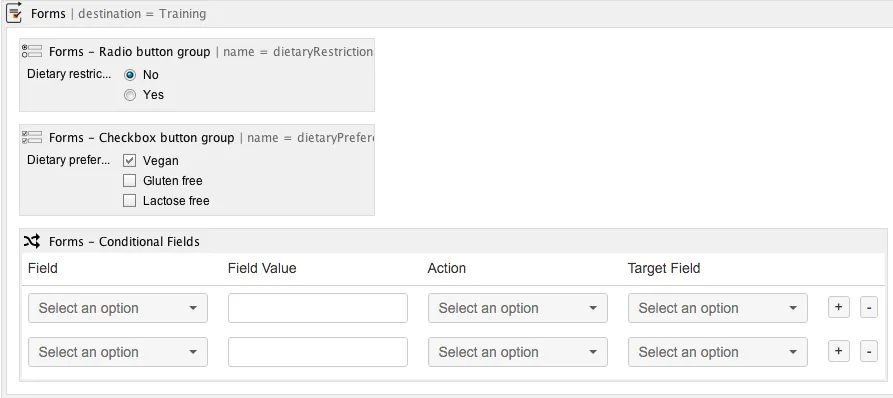Uncheck the Vegan checkbox
The width and height of the screenshot is (893, 398).
[129, 161]
